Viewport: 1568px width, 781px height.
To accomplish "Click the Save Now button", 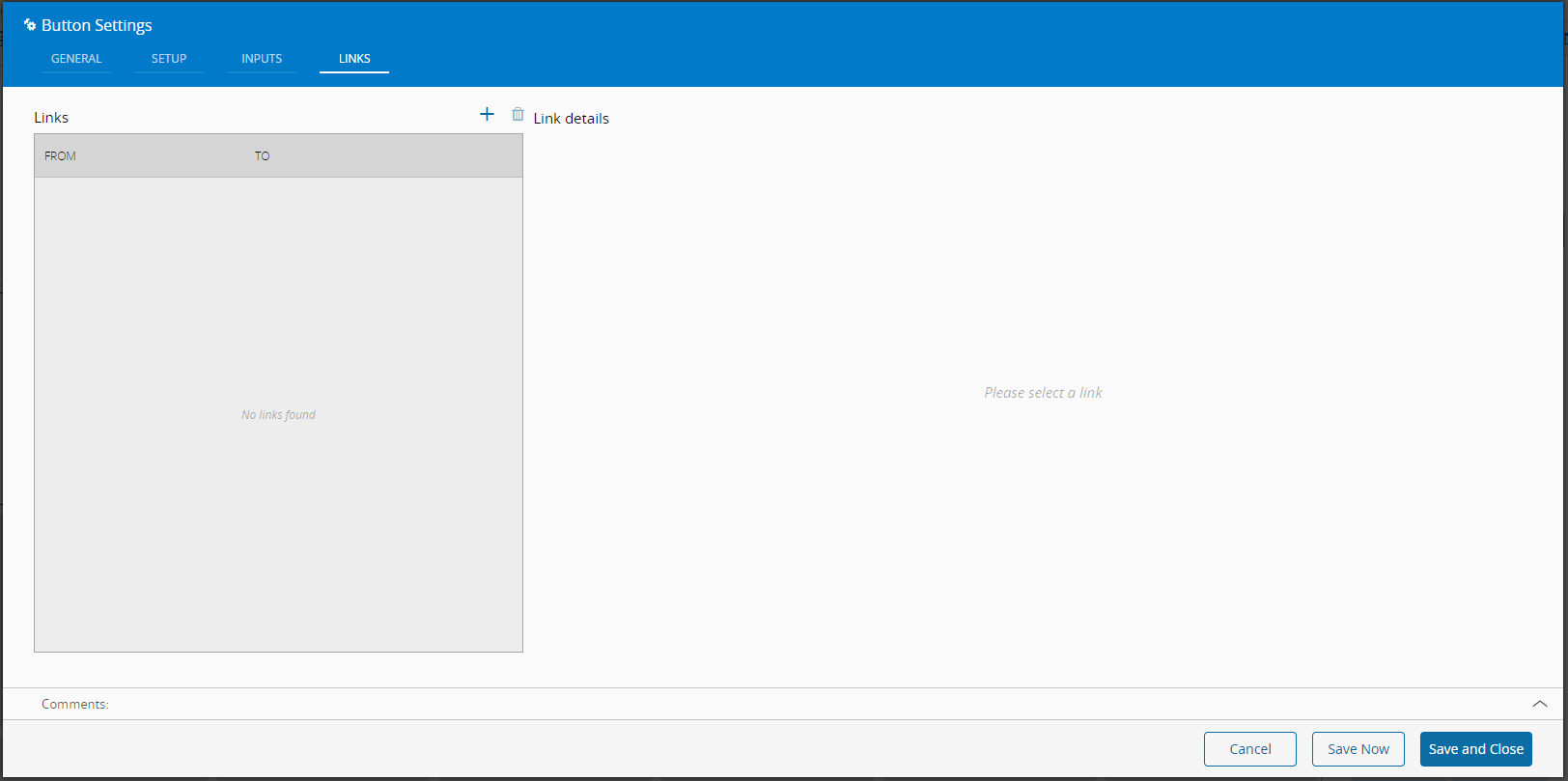I will tap(1358, 749).
